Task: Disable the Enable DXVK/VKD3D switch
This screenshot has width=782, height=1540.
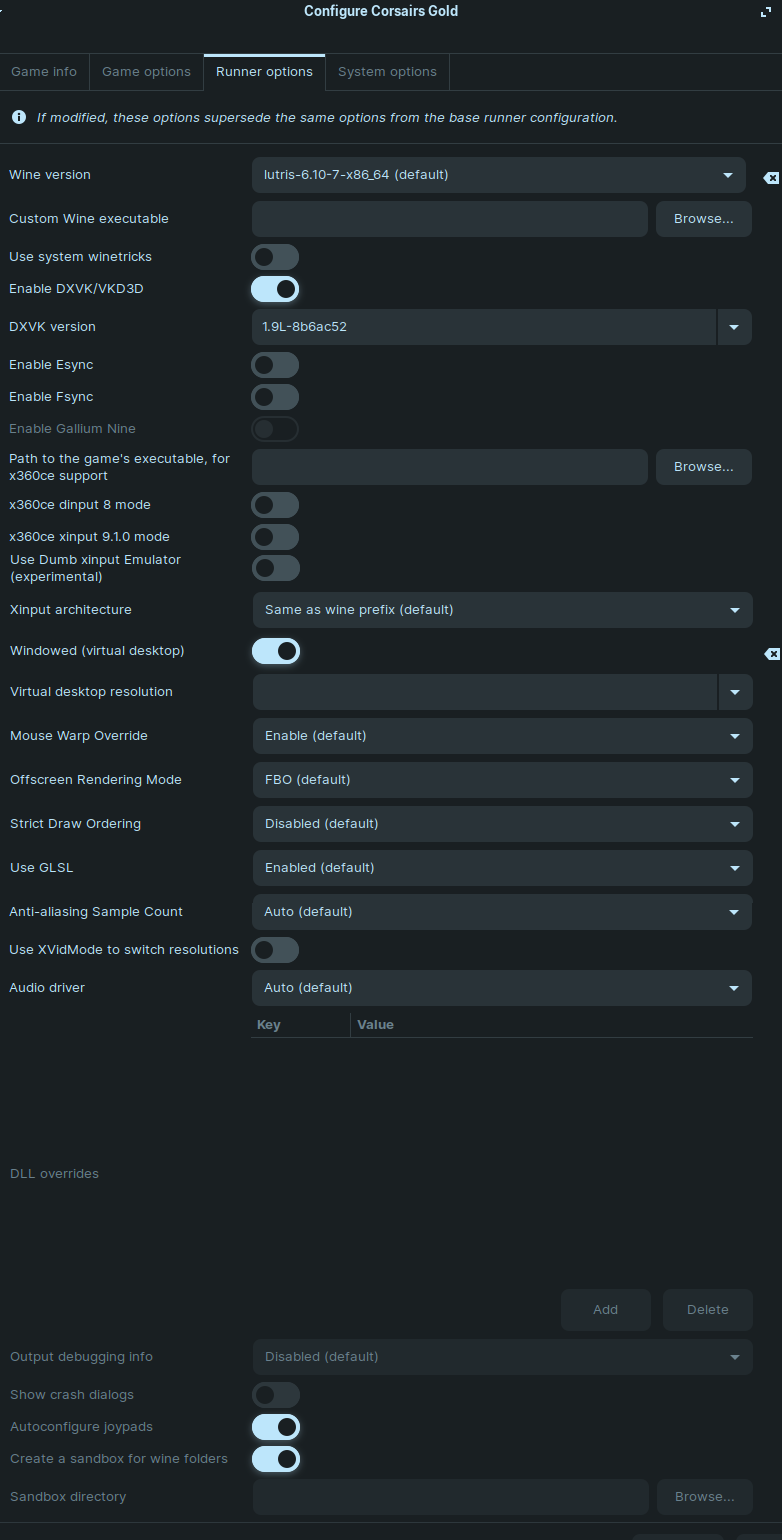Action: (275, 289)
